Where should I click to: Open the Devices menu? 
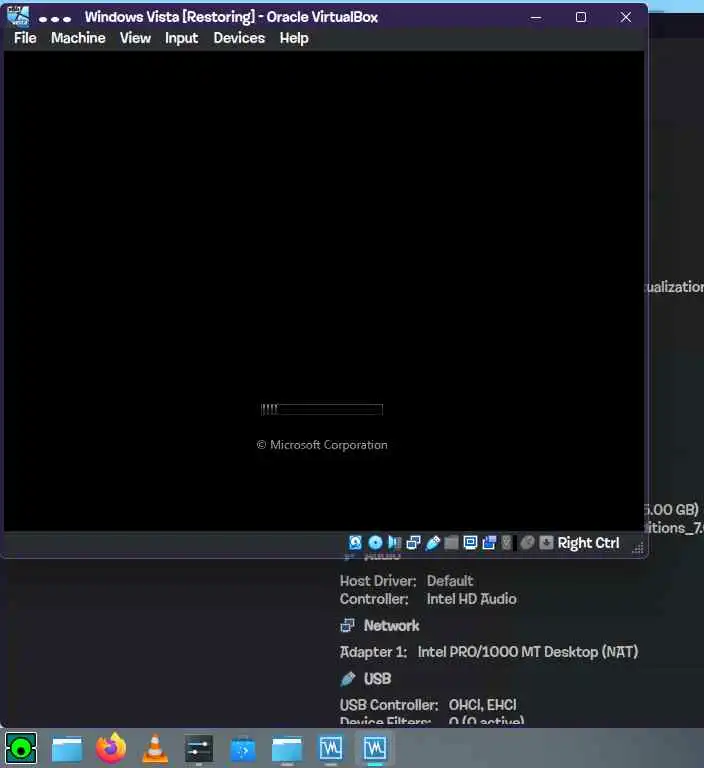click(239, 38)
